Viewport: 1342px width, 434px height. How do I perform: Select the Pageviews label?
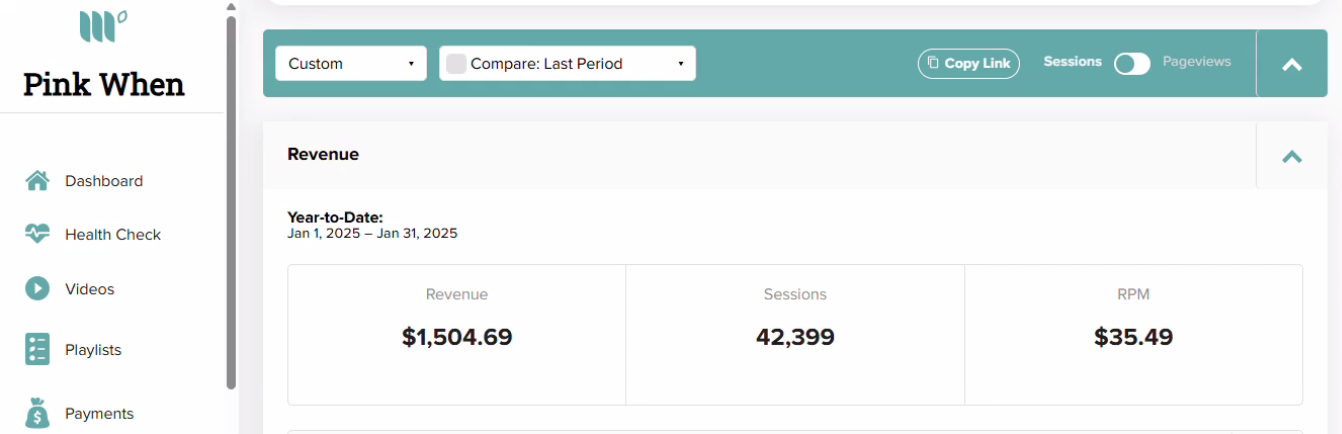coord(1196,62)
